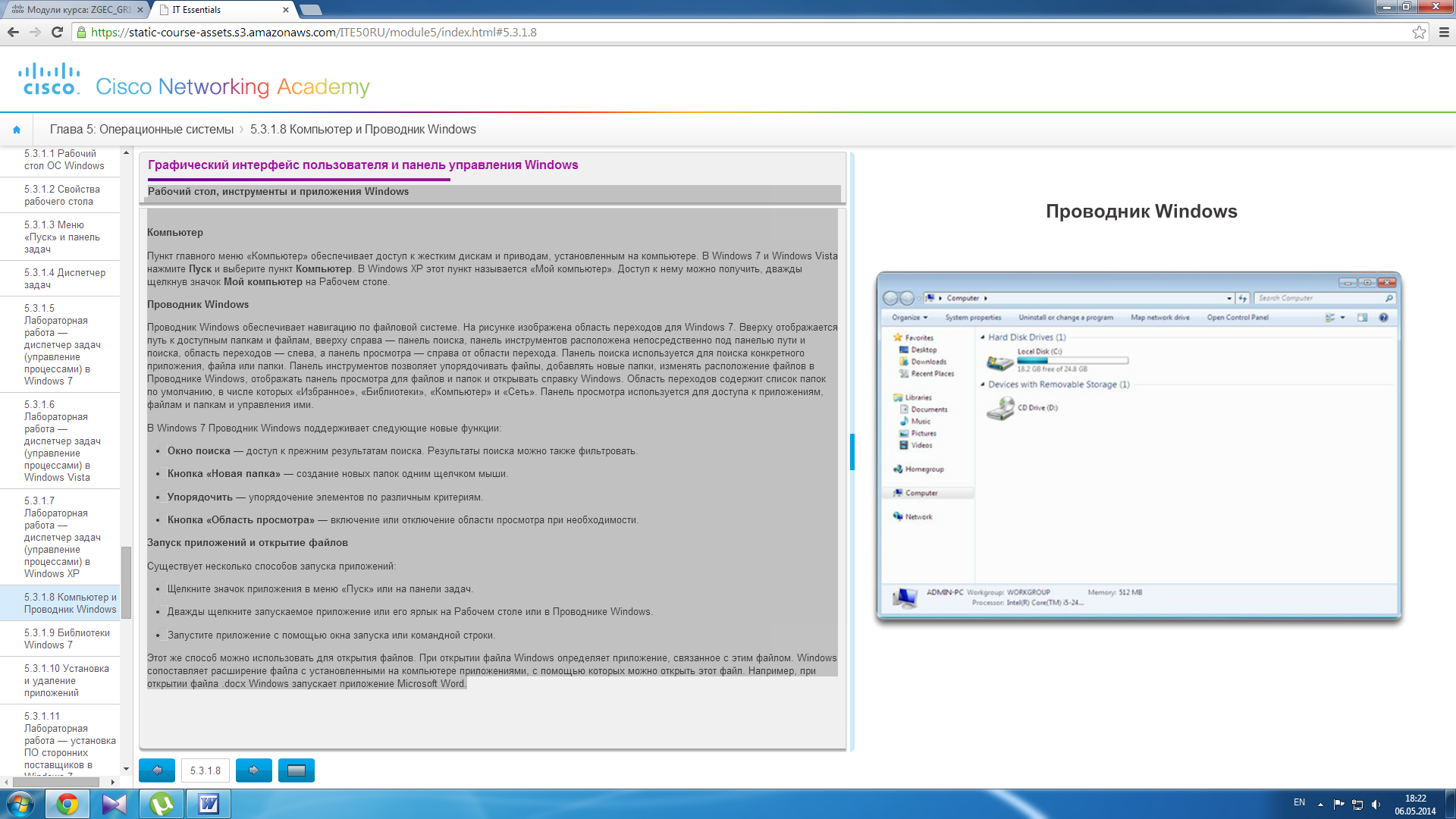Click the Проводник Windows image title

click(x=1141, y=212)
